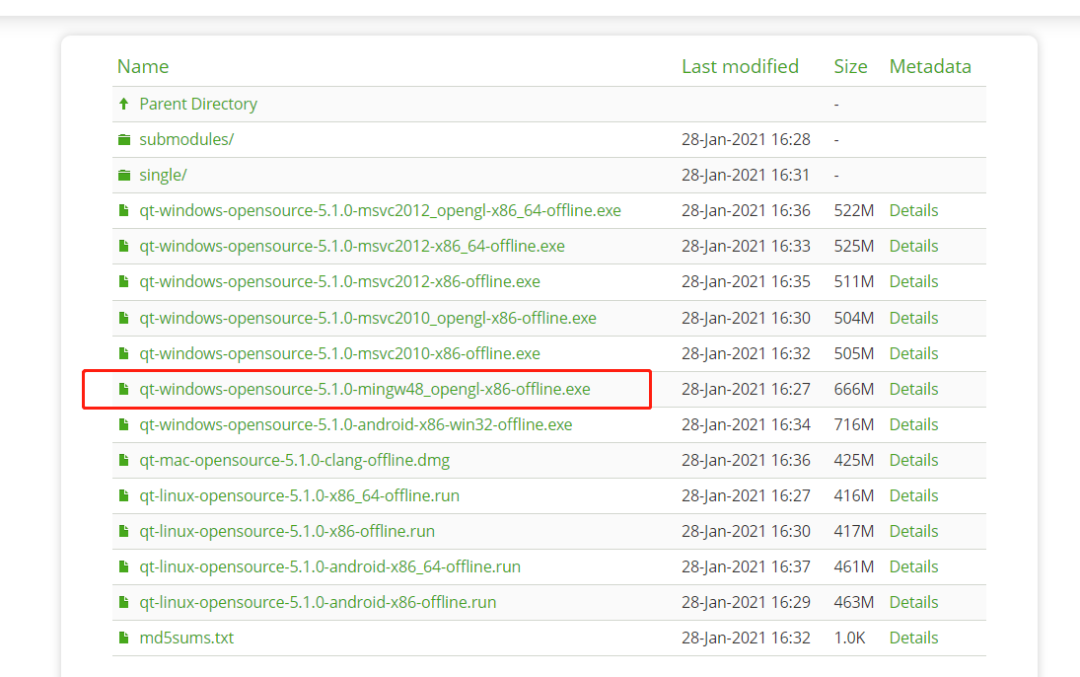Open Details for mingw48_opengl-x86 installer
Screen dimensions: 1080x677
tap(914, 389)
